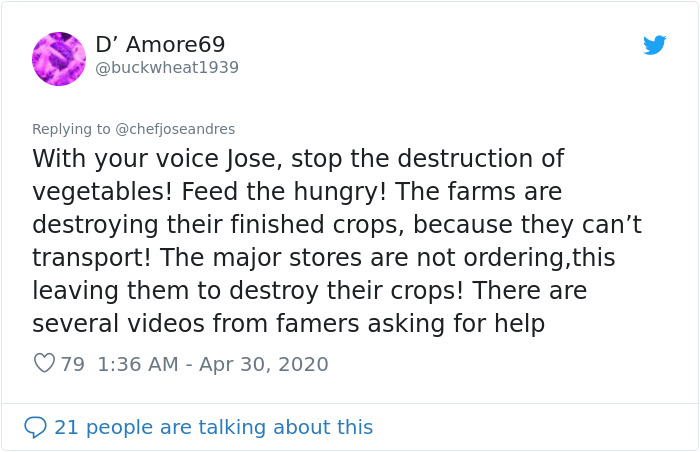
Task: Click the @buckwheat1939 handle
Action: pos(167,68)
